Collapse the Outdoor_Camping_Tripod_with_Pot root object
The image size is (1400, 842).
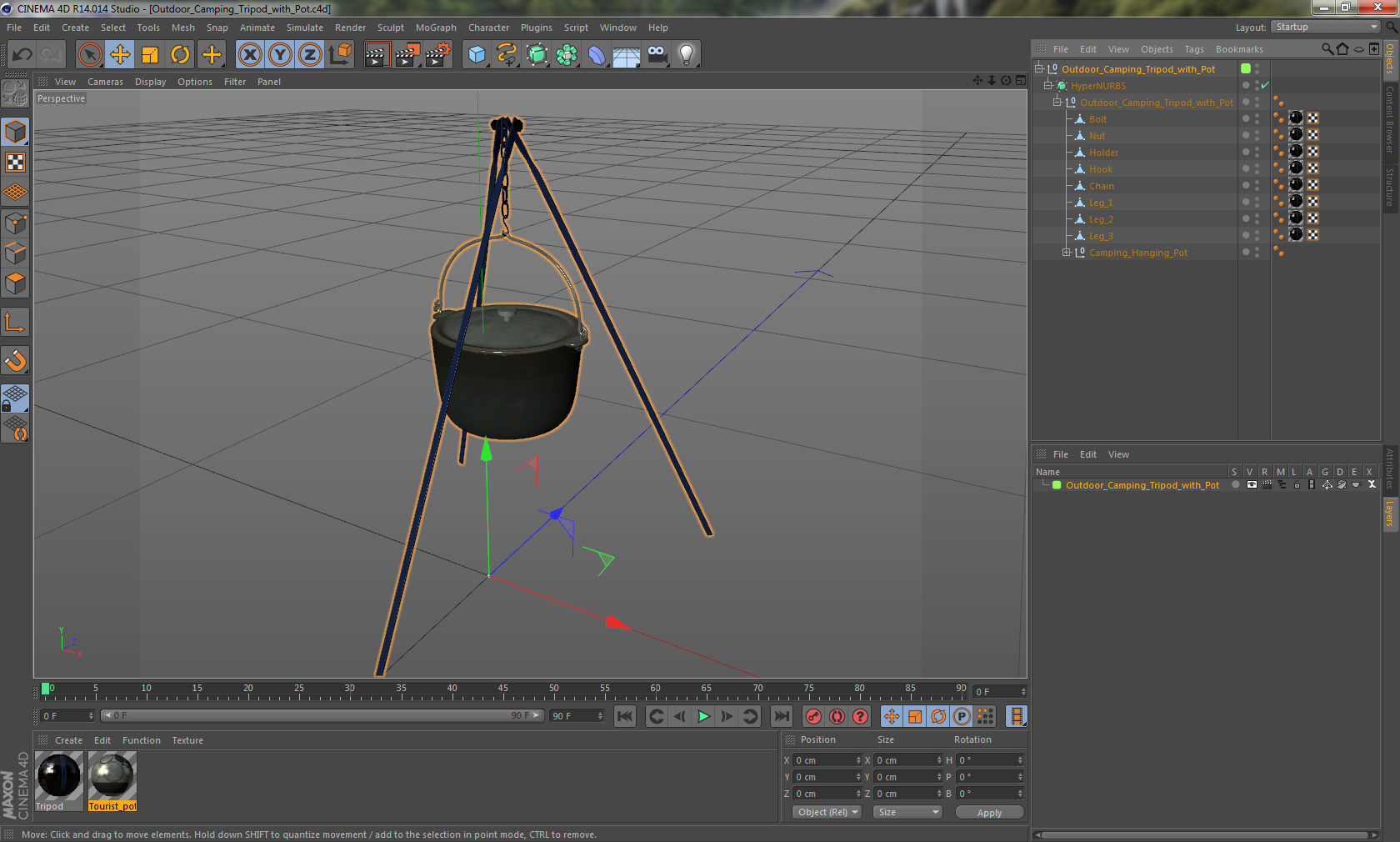[x=1039, y=69]
